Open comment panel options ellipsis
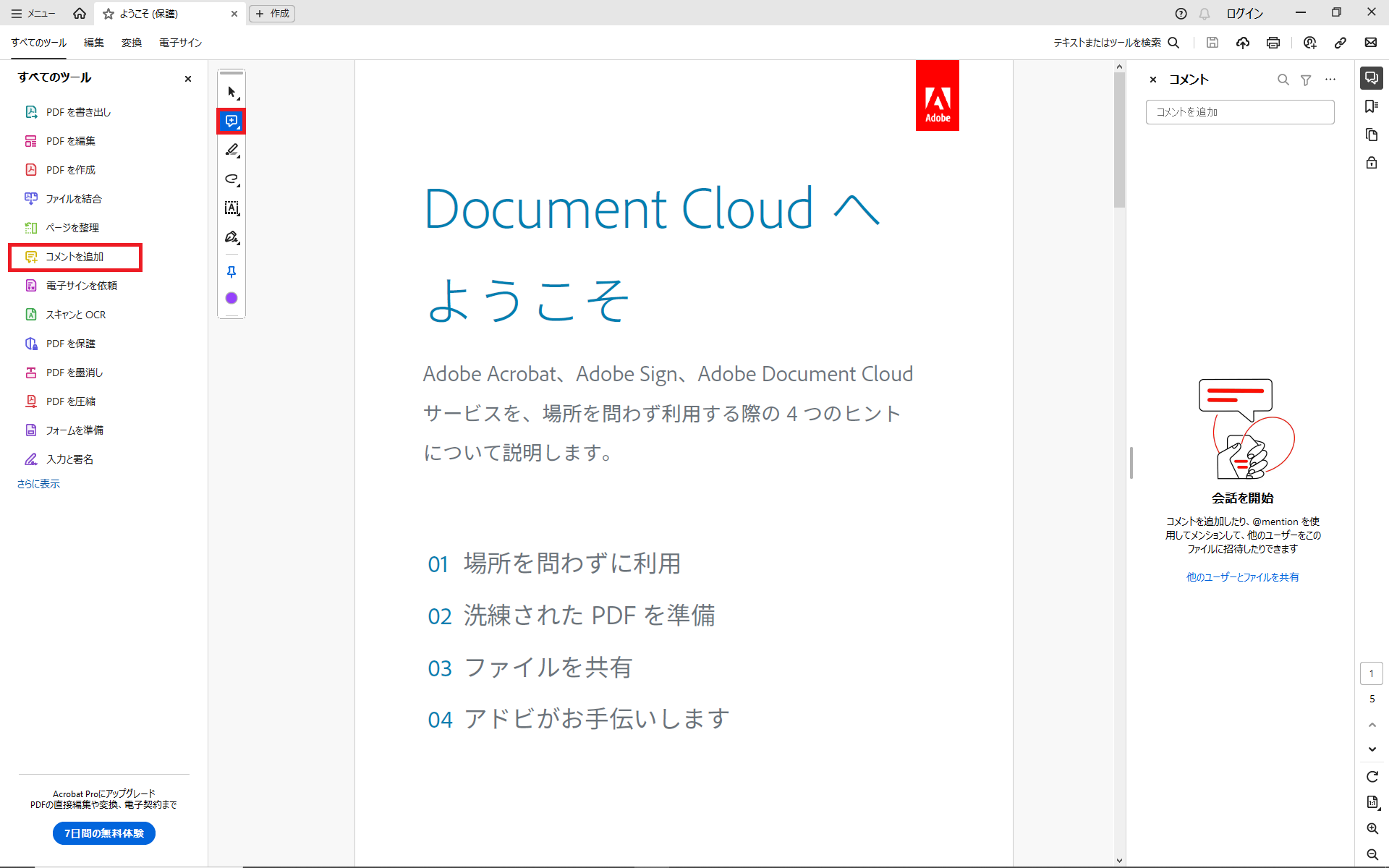 [x=1330, y=80]
